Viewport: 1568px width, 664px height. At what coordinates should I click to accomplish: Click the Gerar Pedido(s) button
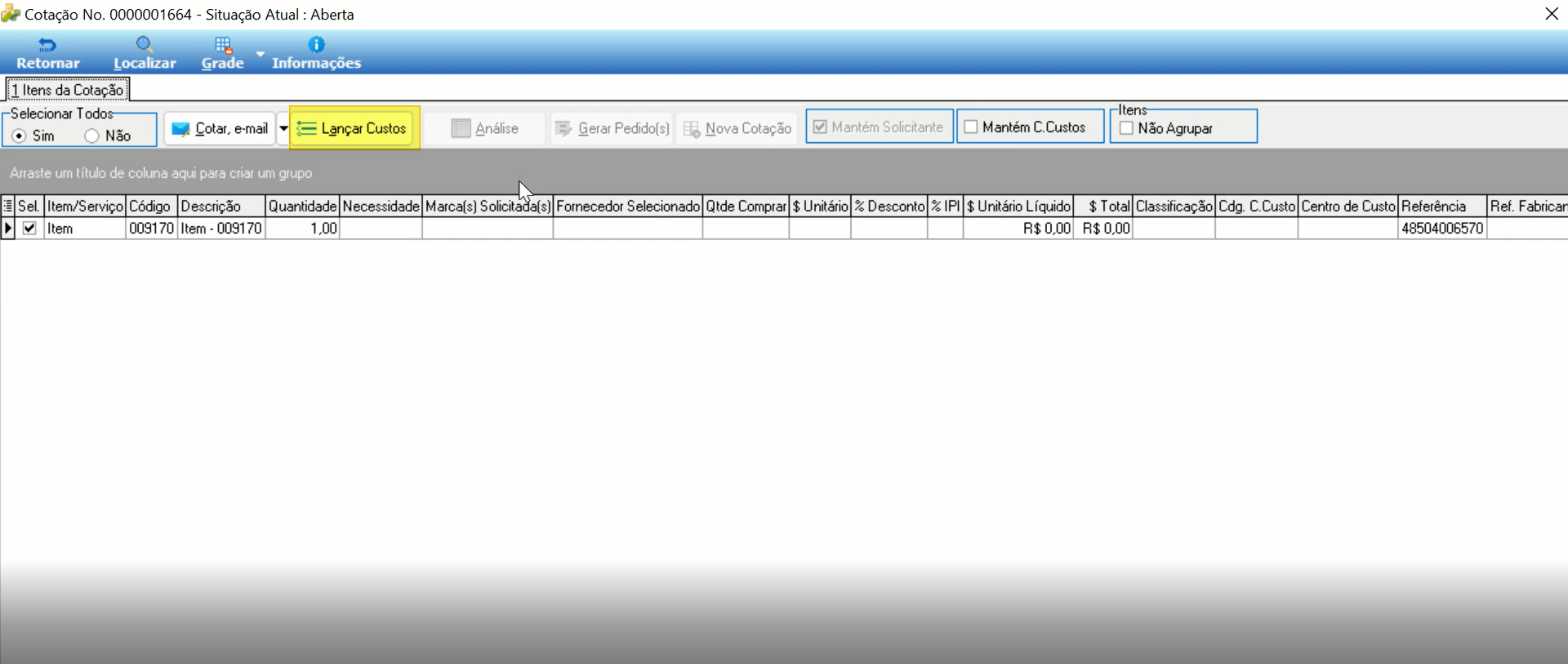612,128
